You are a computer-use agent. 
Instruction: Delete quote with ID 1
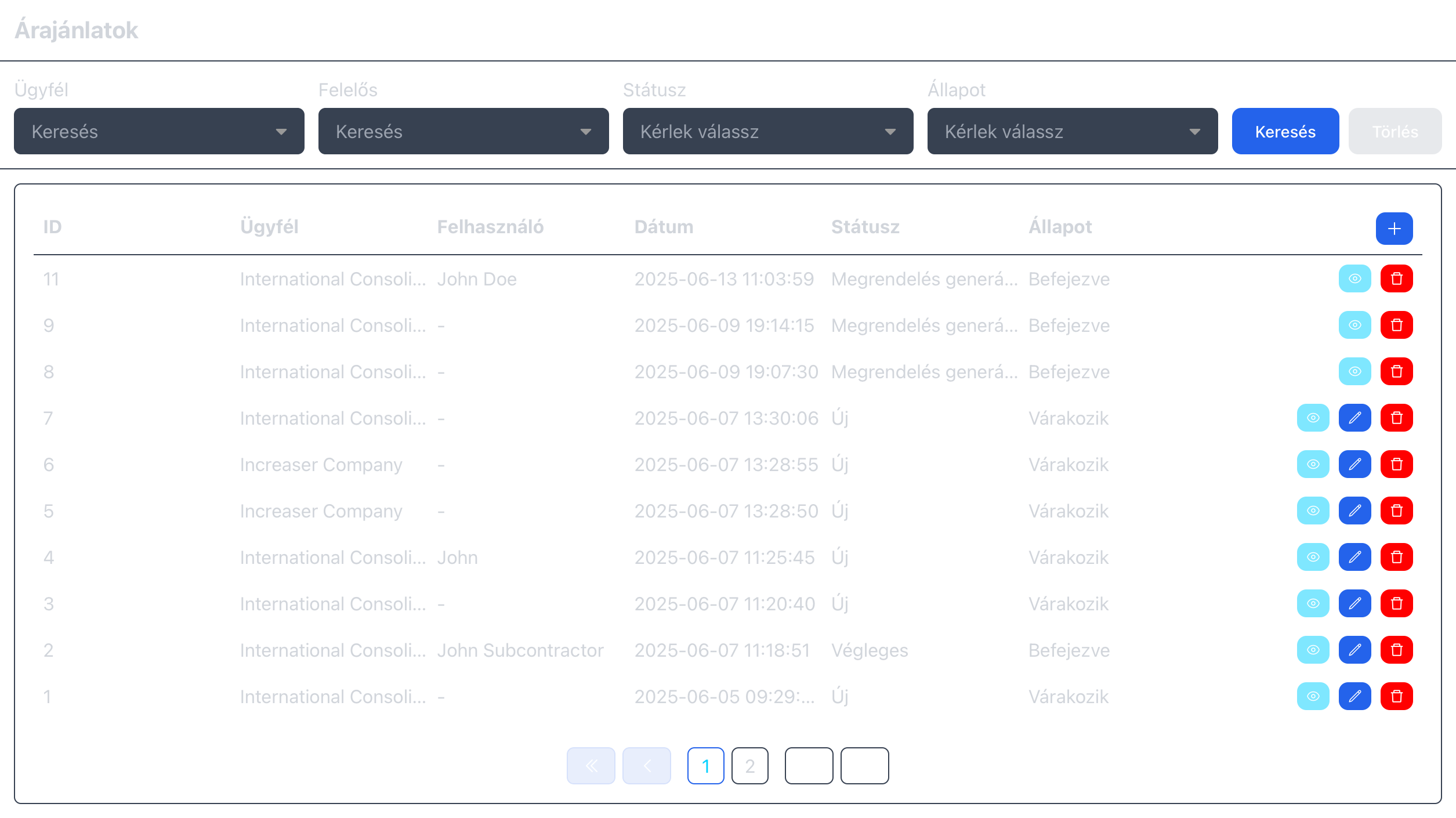click(1396, 697)
